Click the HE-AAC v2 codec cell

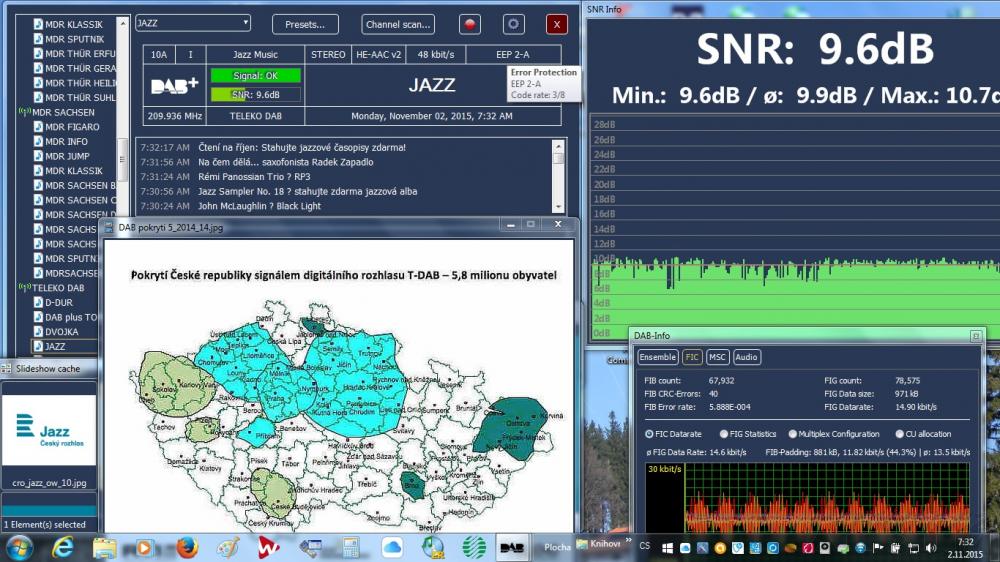pyautogui.click(x=378, y=55)
